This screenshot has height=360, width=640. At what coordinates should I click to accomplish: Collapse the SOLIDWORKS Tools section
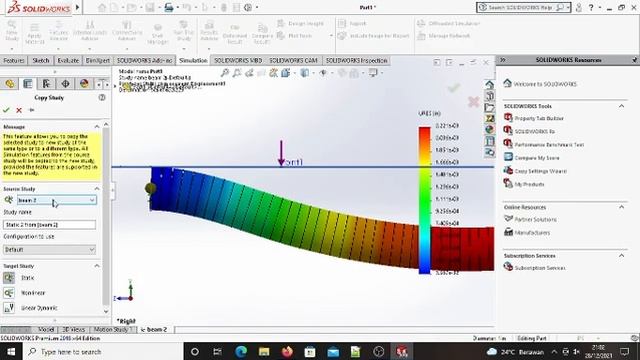pyautogui.click(x=621, y=106)
